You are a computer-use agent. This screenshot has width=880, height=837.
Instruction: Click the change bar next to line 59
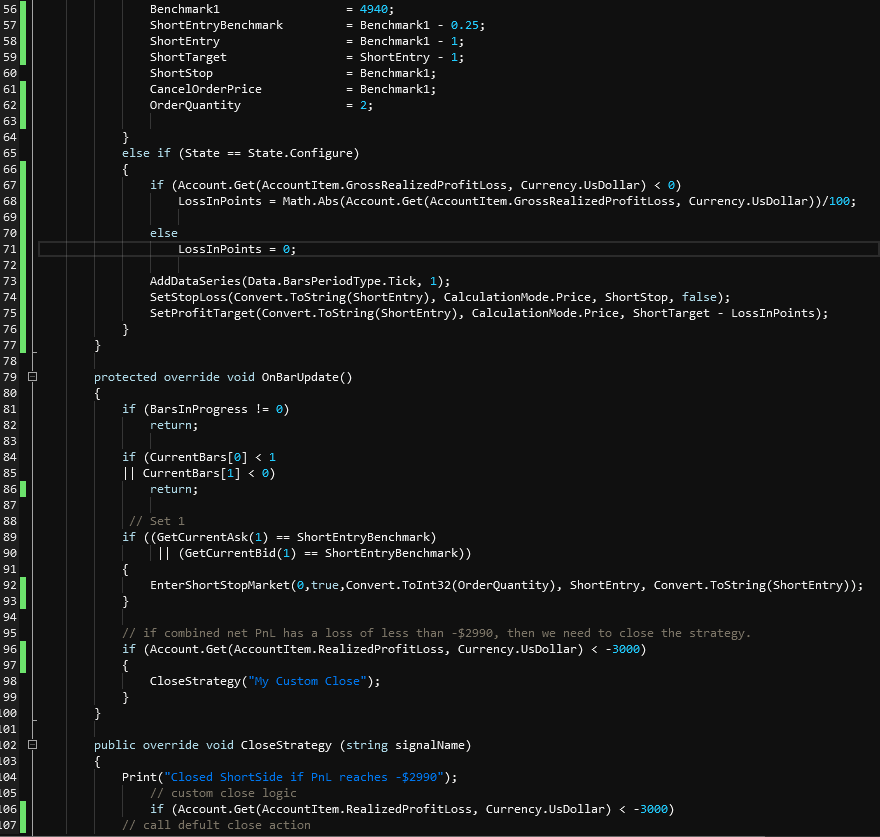coord(22,57)
